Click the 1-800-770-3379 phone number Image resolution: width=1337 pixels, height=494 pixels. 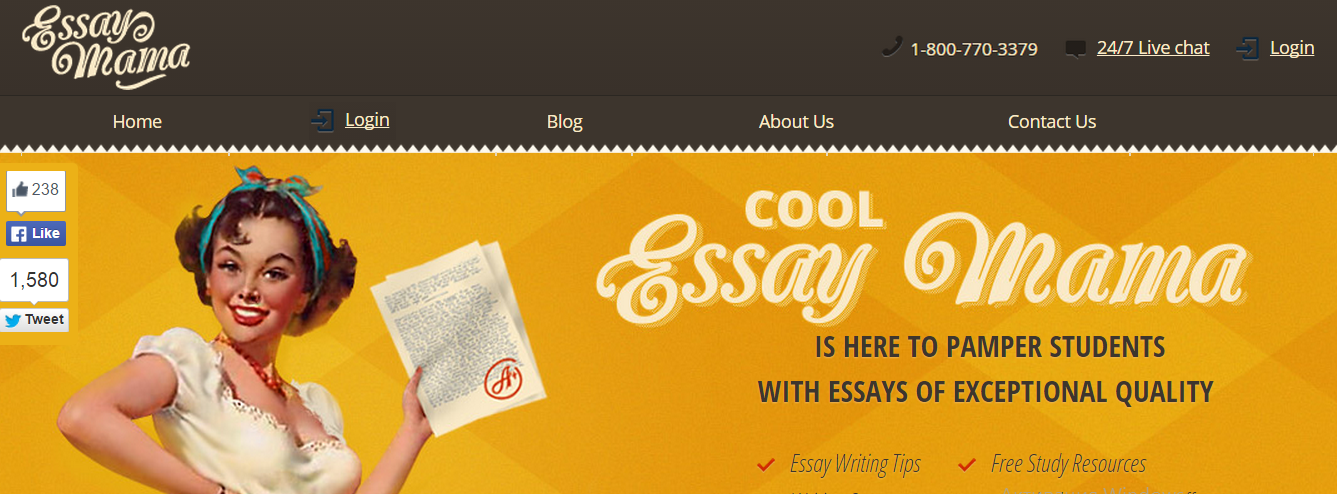[974, 49]
